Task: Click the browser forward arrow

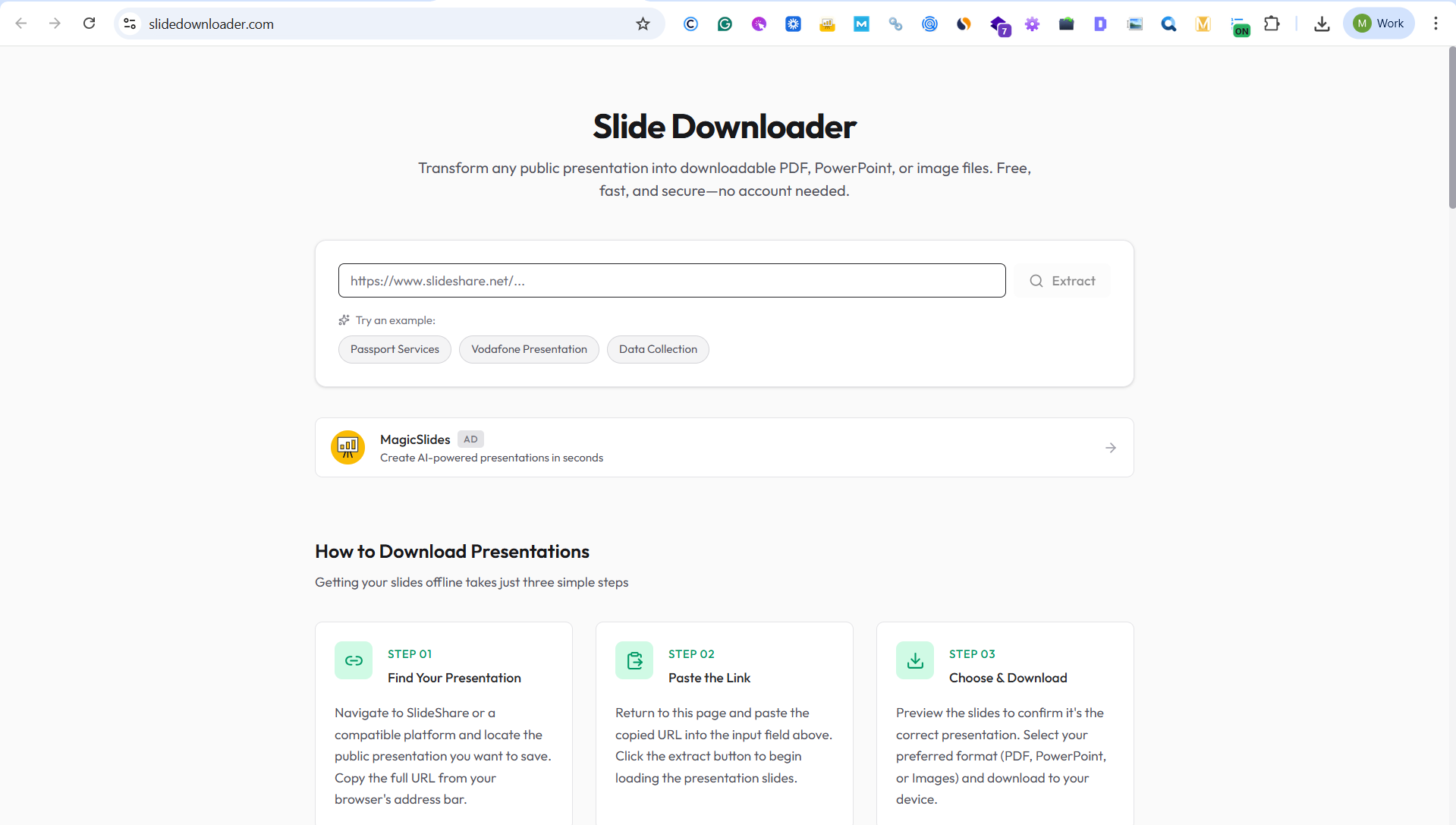Action: point(55,24)
